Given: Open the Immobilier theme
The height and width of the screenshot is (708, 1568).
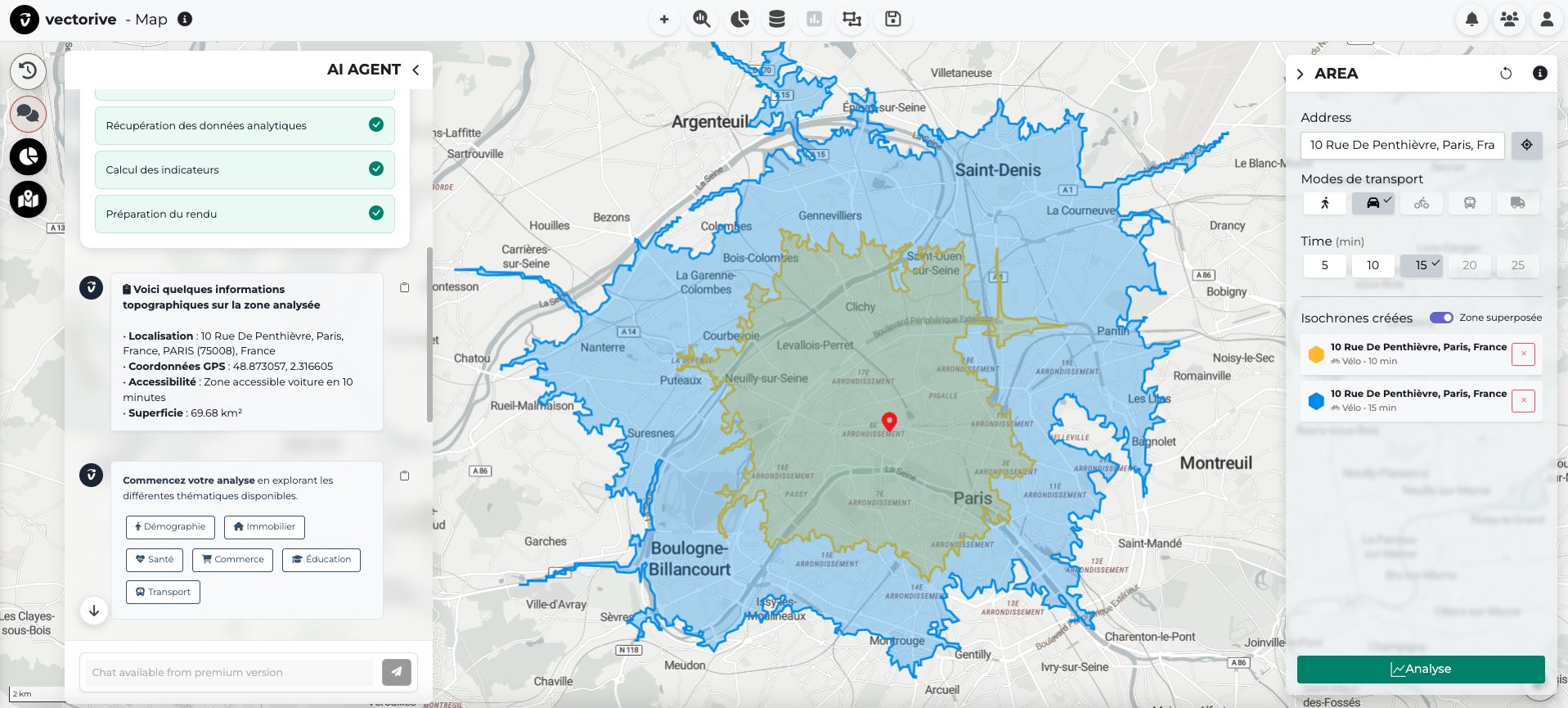Looking at the screenshot, I should (x=264, y=527).
